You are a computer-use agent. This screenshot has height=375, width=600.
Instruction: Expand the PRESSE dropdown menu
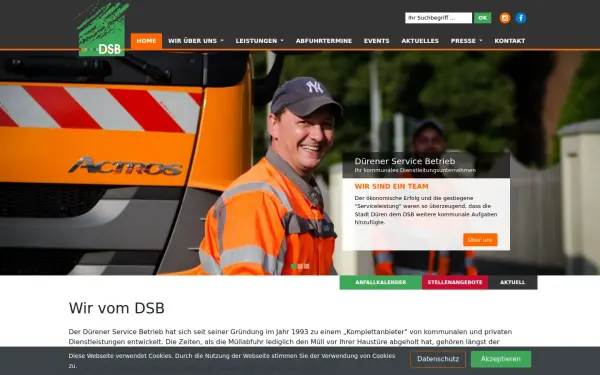(466, 41)
